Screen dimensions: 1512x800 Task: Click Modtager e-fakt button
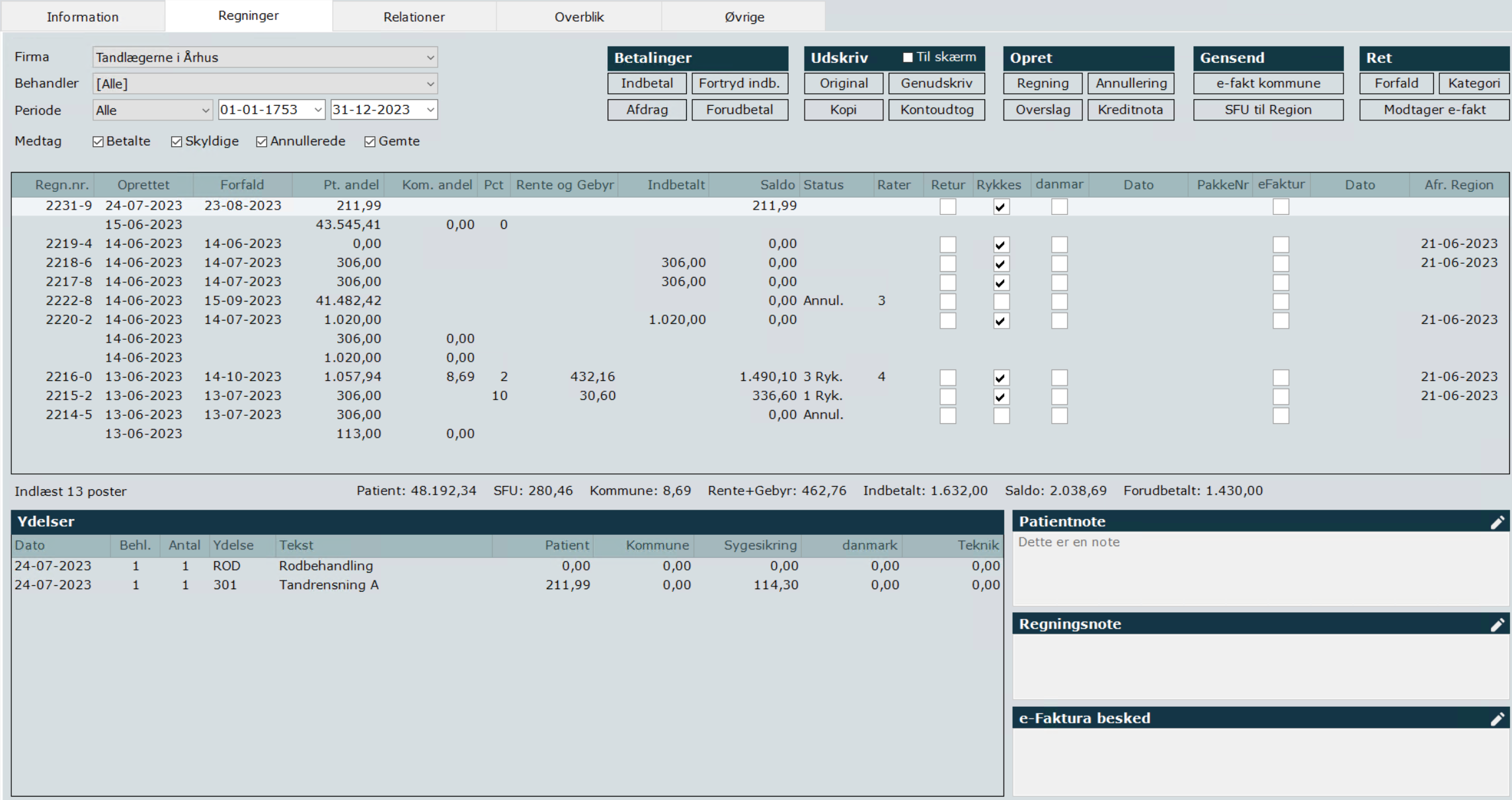pyautogui.click(x=1435, y=110)
